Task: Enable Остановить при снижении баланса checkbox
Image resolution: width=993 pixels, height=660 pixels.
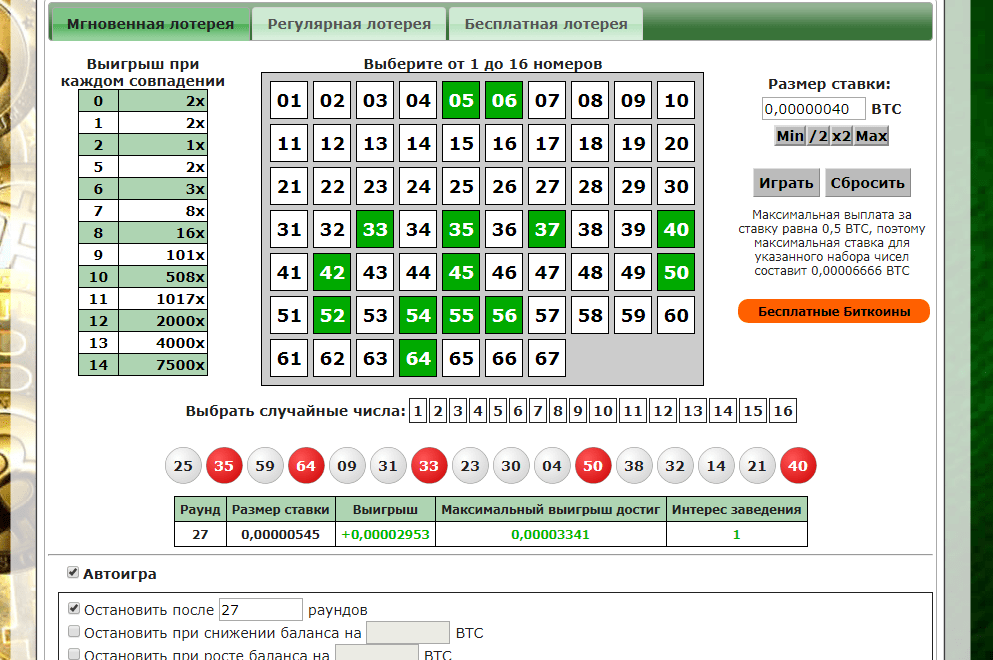Action: click(74, 631)
